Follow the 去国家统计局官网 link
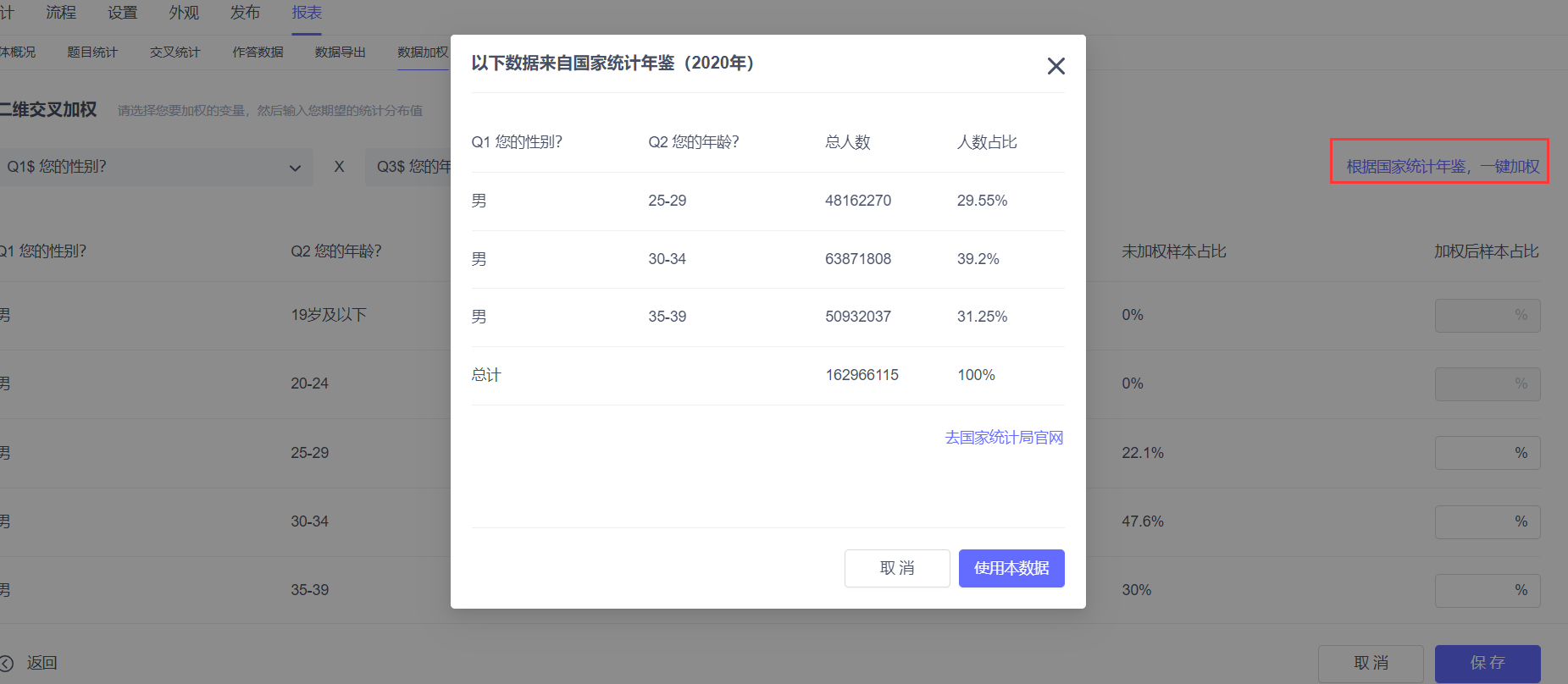Image resolution: width=1568 pixels, height=684 pixels. coord(1004,438)
